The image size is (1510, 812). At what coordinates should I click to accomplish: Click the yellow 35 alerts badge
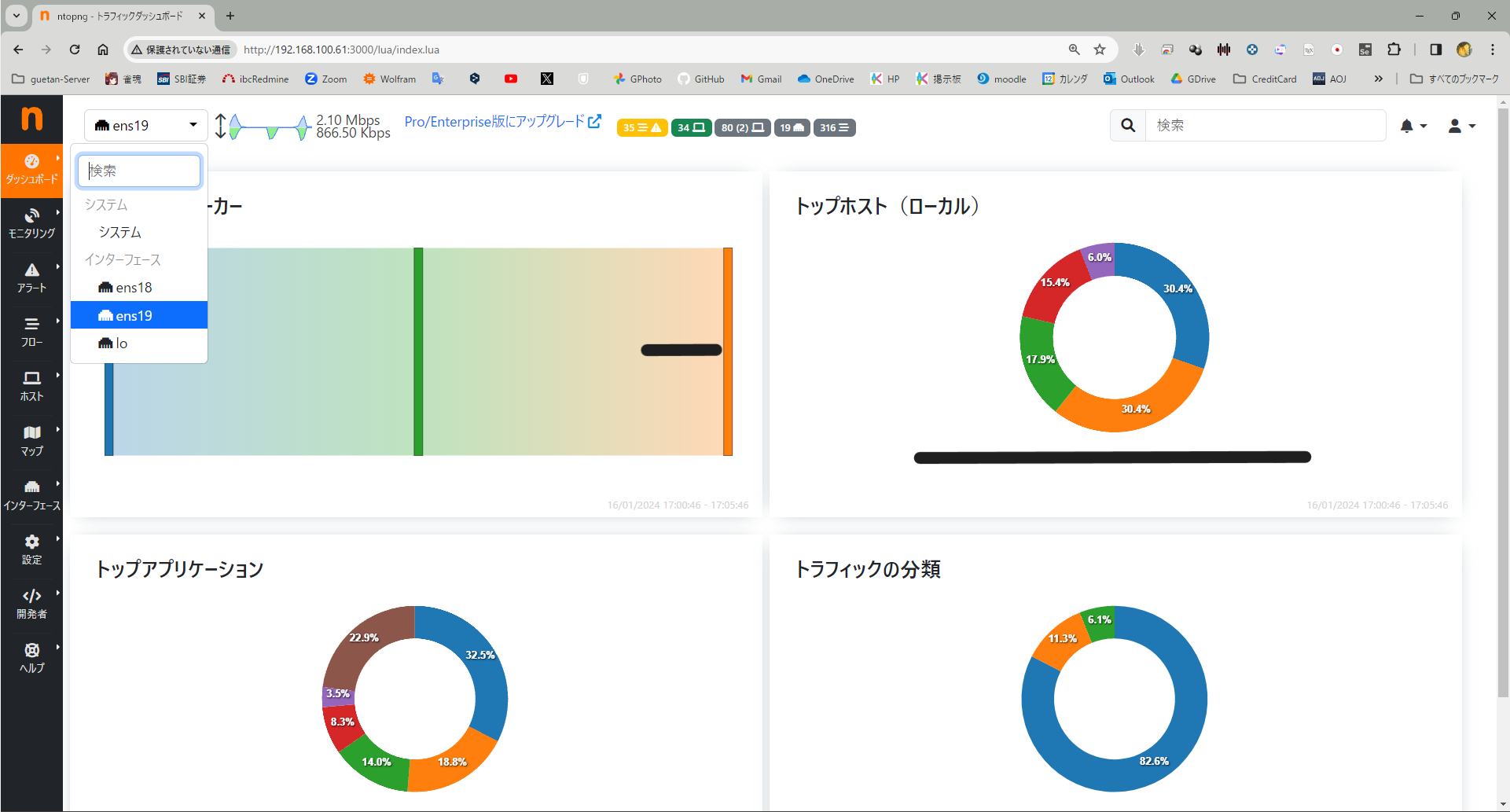click(641, 127)
